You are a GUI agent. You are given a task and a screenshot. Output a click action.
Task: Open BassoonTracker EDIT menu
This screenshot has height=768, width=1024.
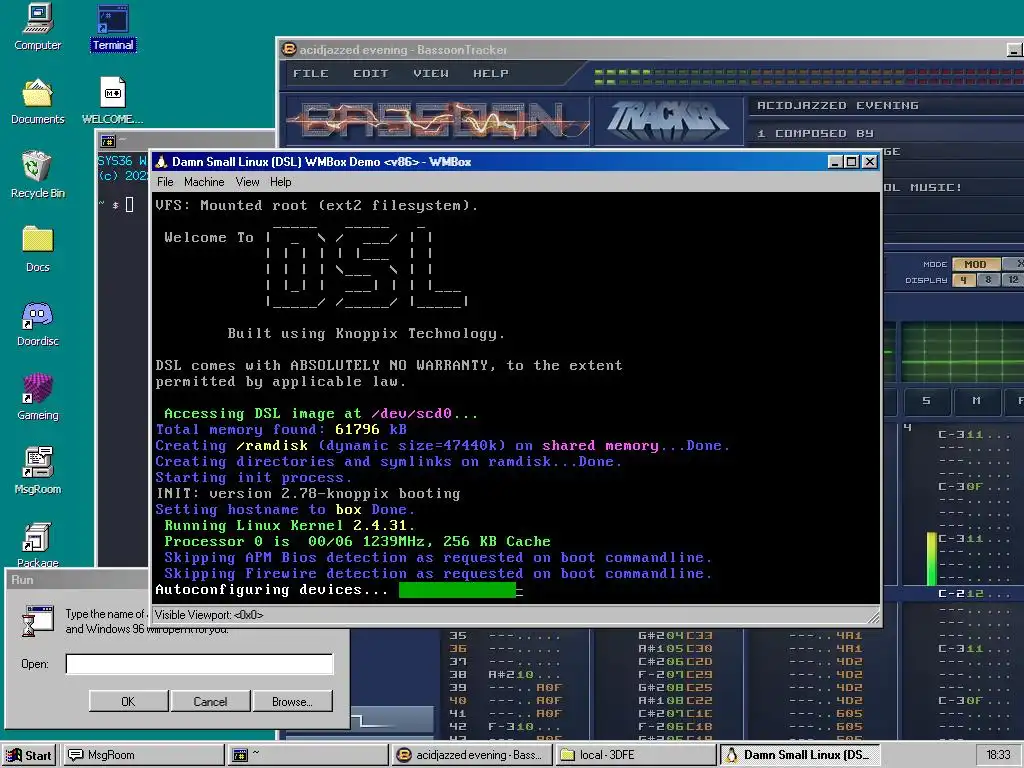(x=370, y=73)
